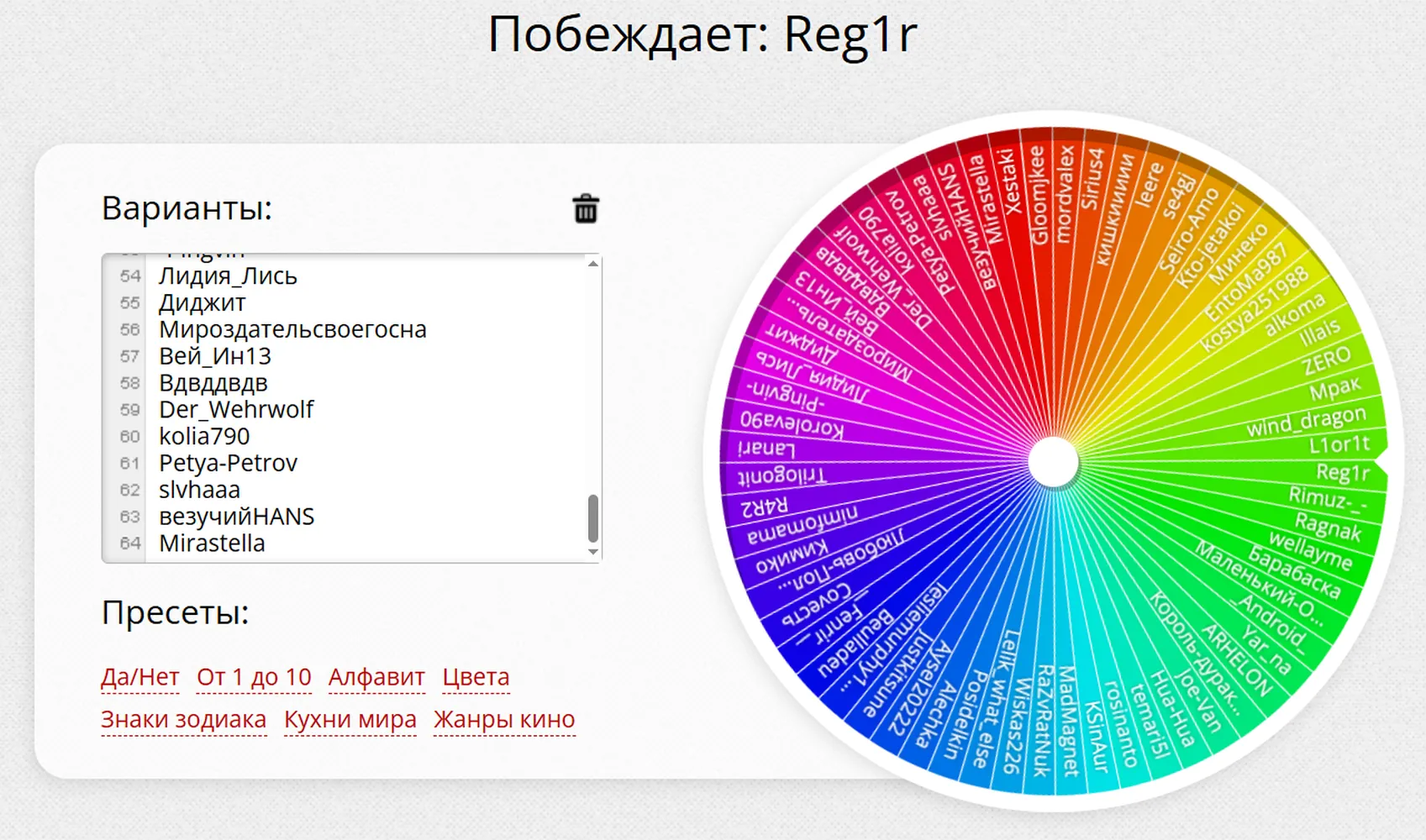Screen dimensions: 1426x840
Task: Click line 60 kolia790 in the list
Action: tap(204, 436)
